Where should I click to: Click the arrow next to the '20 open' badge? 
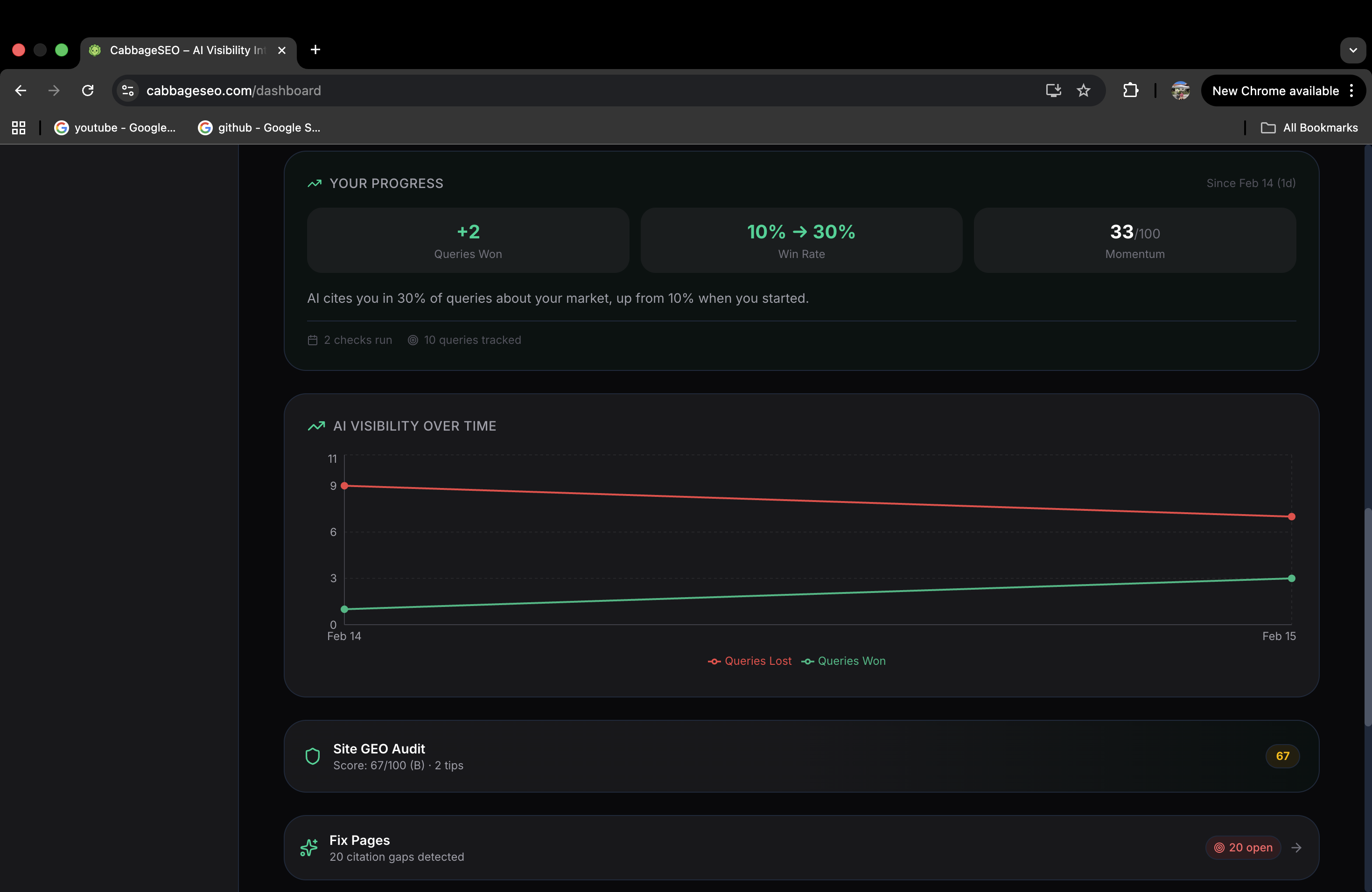[1297, 848]
